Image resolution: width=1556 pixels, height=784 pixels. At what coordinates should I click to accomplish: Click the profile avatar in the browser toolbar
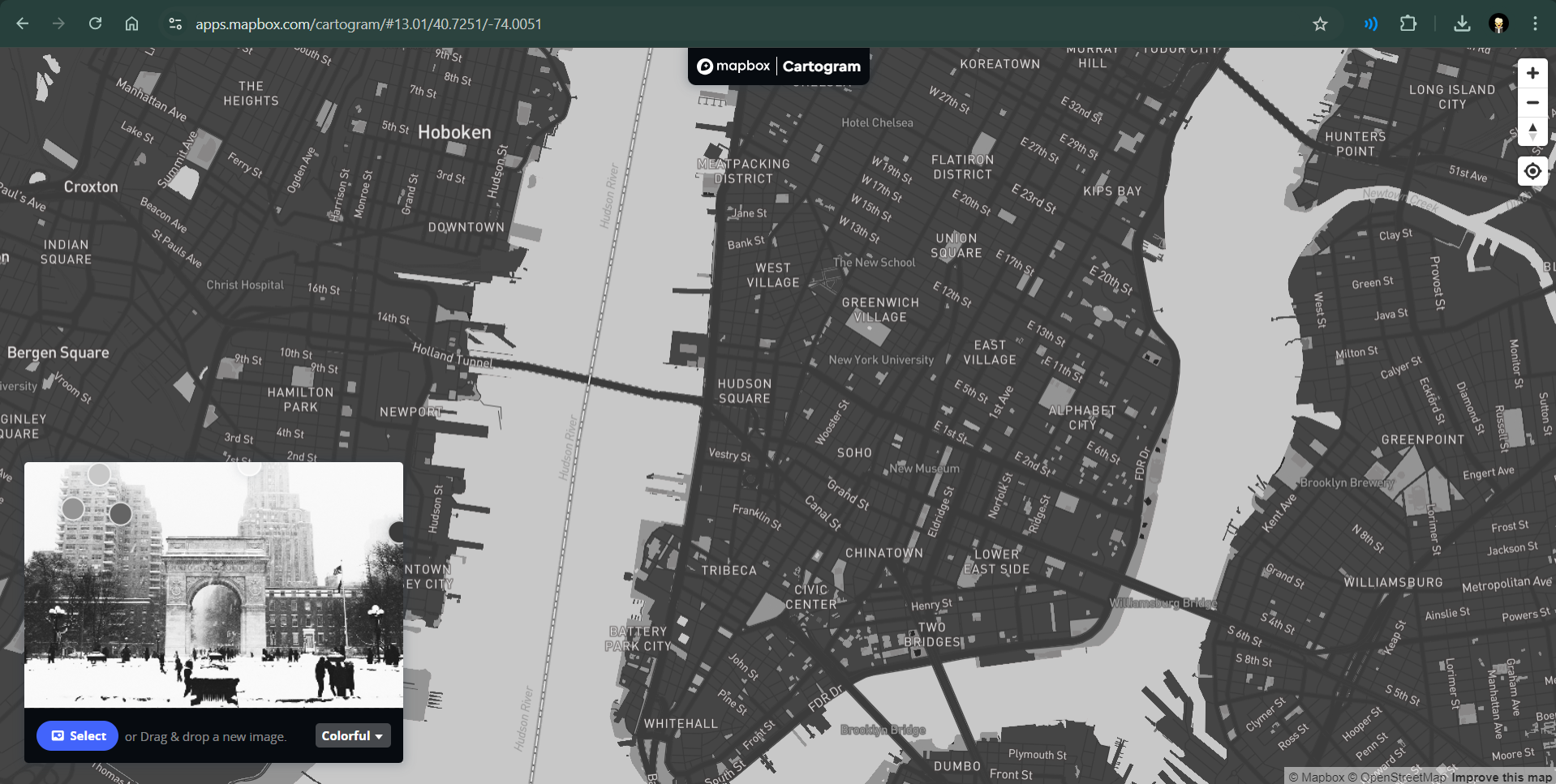coord(1498,24)
